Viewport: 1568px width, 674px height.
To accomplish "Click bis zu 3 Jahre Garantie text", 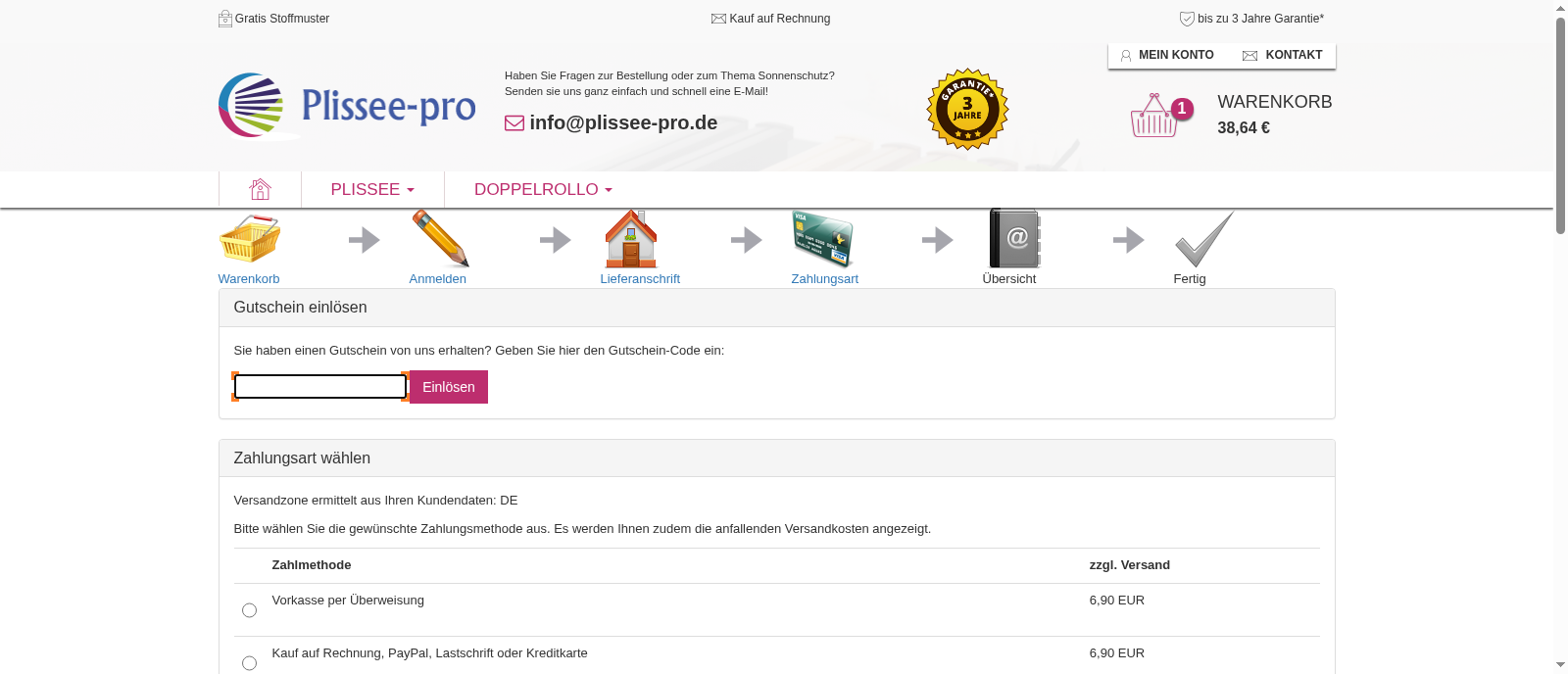I will coord(1260,19).
